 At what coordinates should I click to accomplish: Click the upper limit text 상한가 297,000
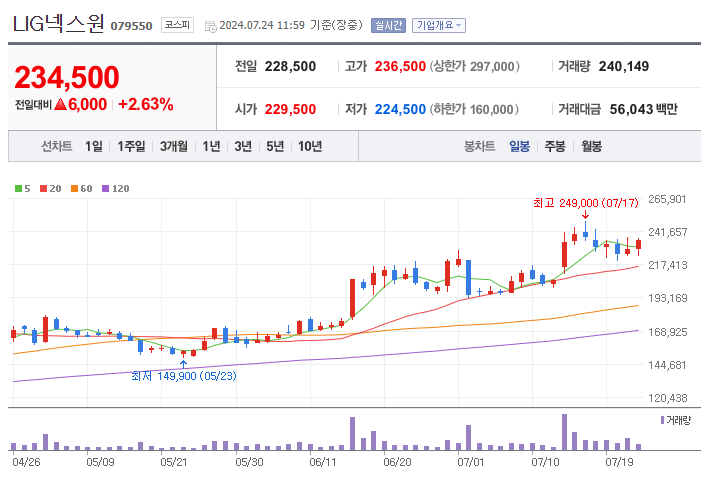click(x=475, y=66)
